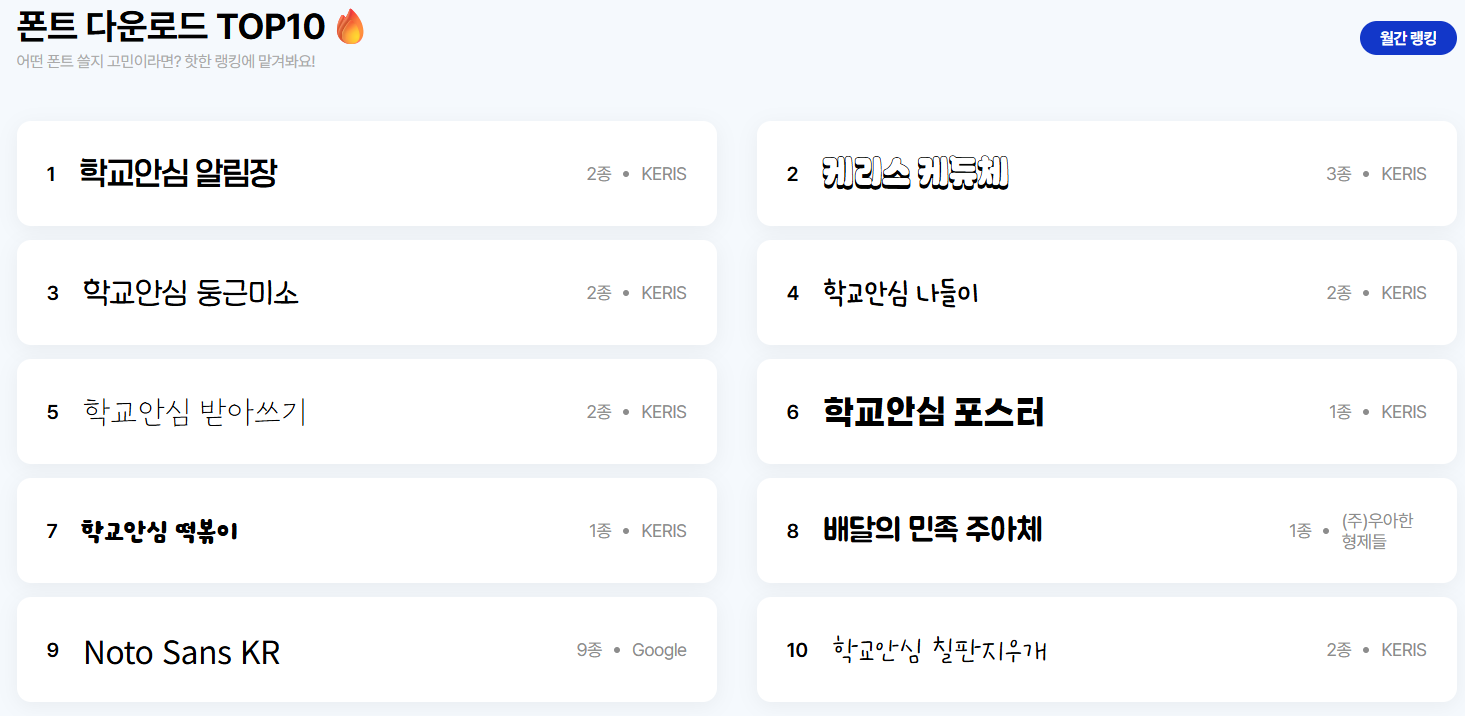Viewport: 1465px width, 716px height.
Task: Choose the 학교안심 받아쓰기 font preview
Action: 193,411
